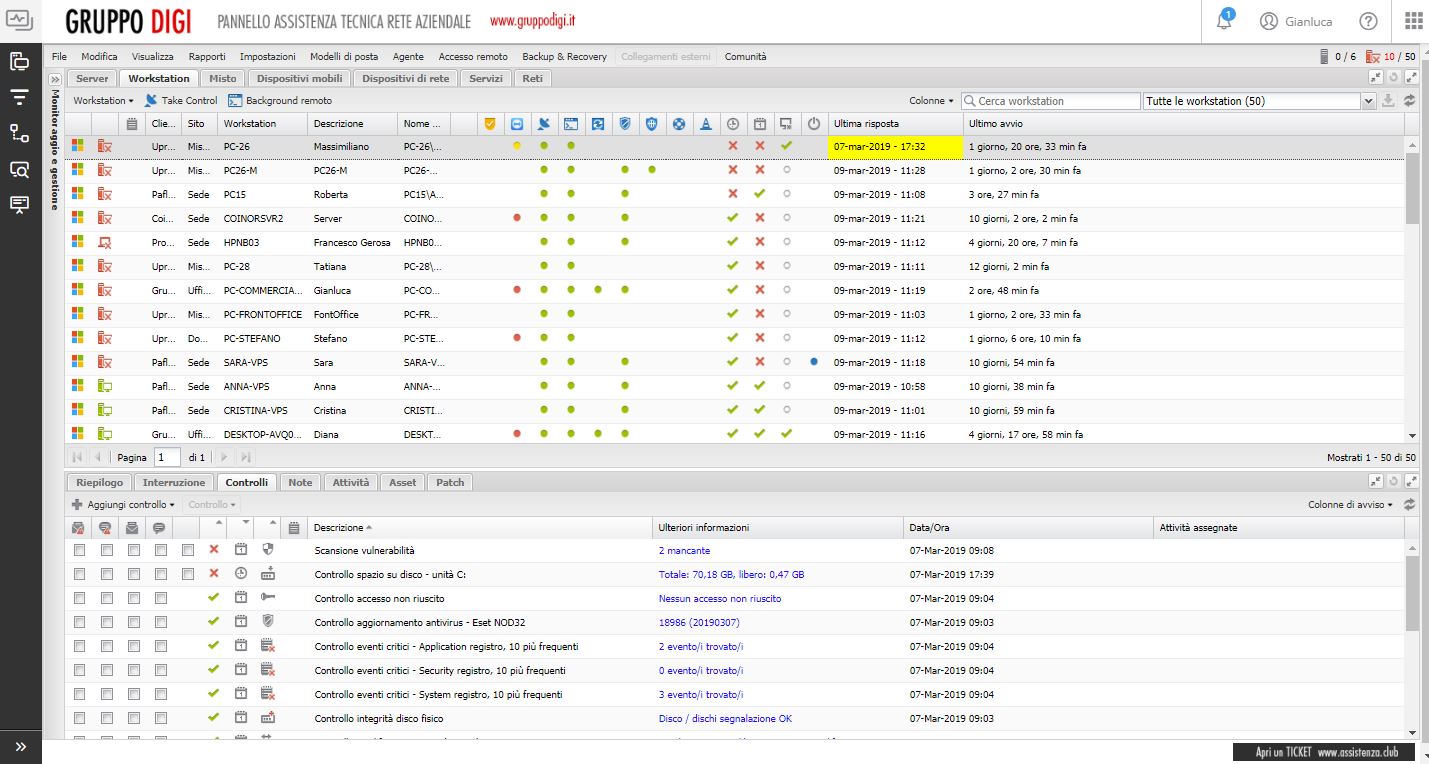Click the monitoring dashboard icon at top-left
Screen dimensions: 1429x764
click(20, 20)
